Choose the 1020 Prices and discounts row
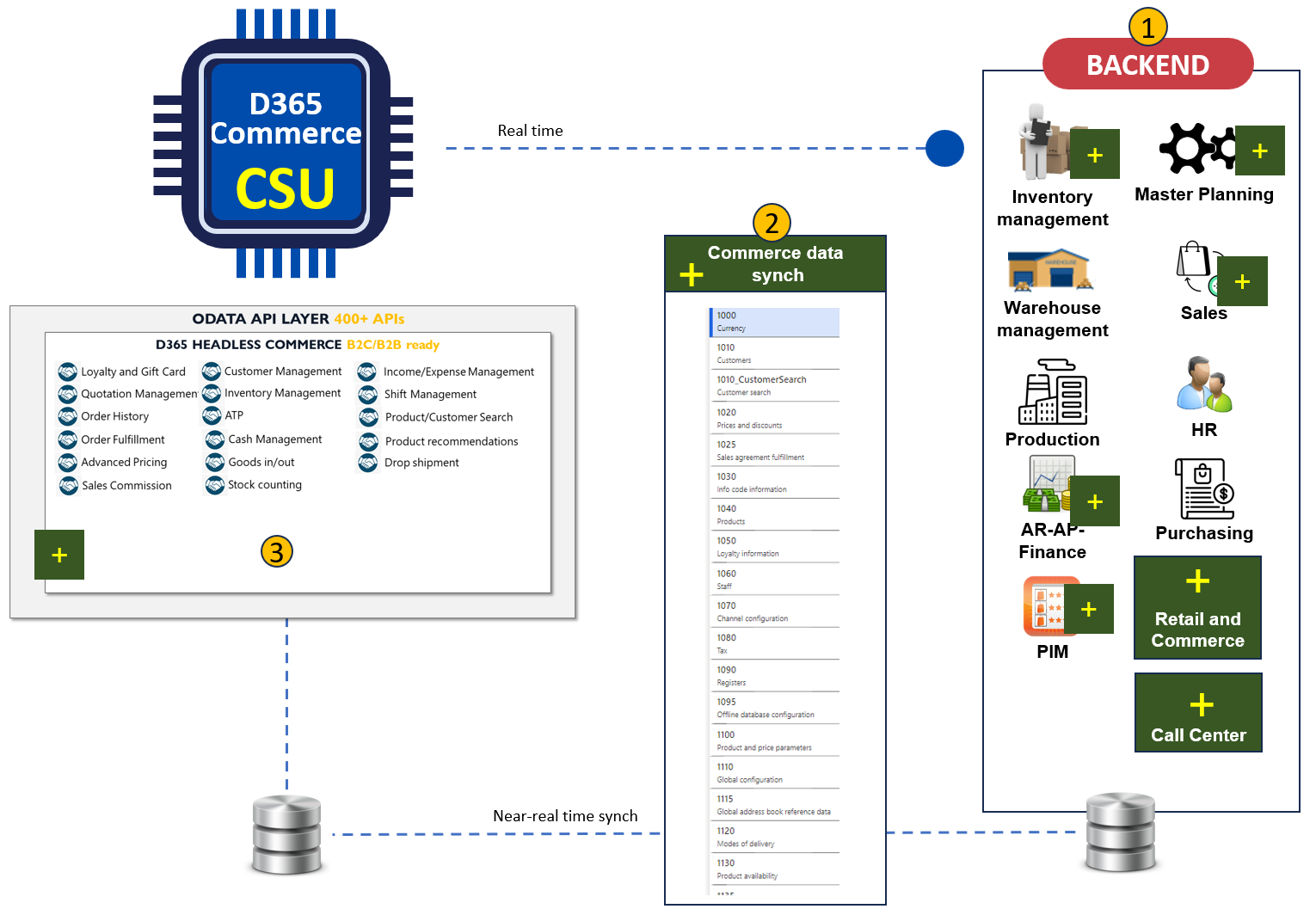Image resolution: width=1316 pixels, height=909 pixels. pyautogui.click(x=774, y=418)
